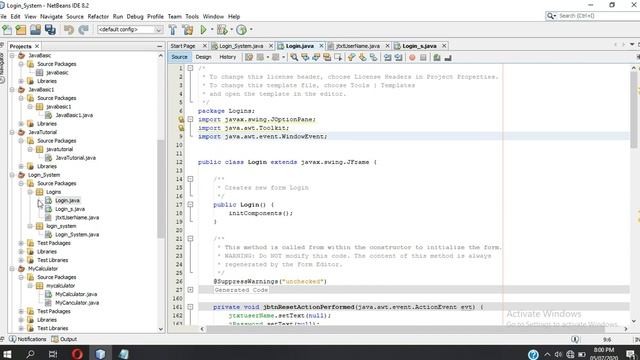Click the Uncomment code icon
Viewport: 640px width, 360px height.
point(448,58)
